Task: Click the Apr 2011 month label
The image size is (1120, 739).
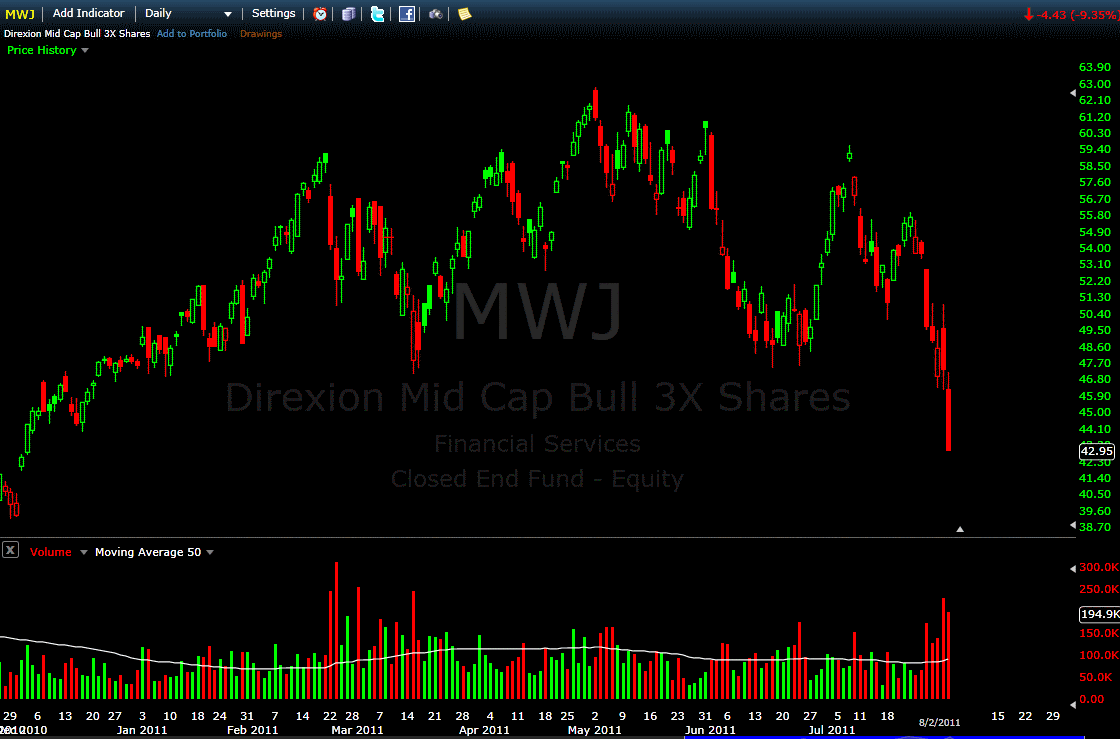Action: pos(484,730)
